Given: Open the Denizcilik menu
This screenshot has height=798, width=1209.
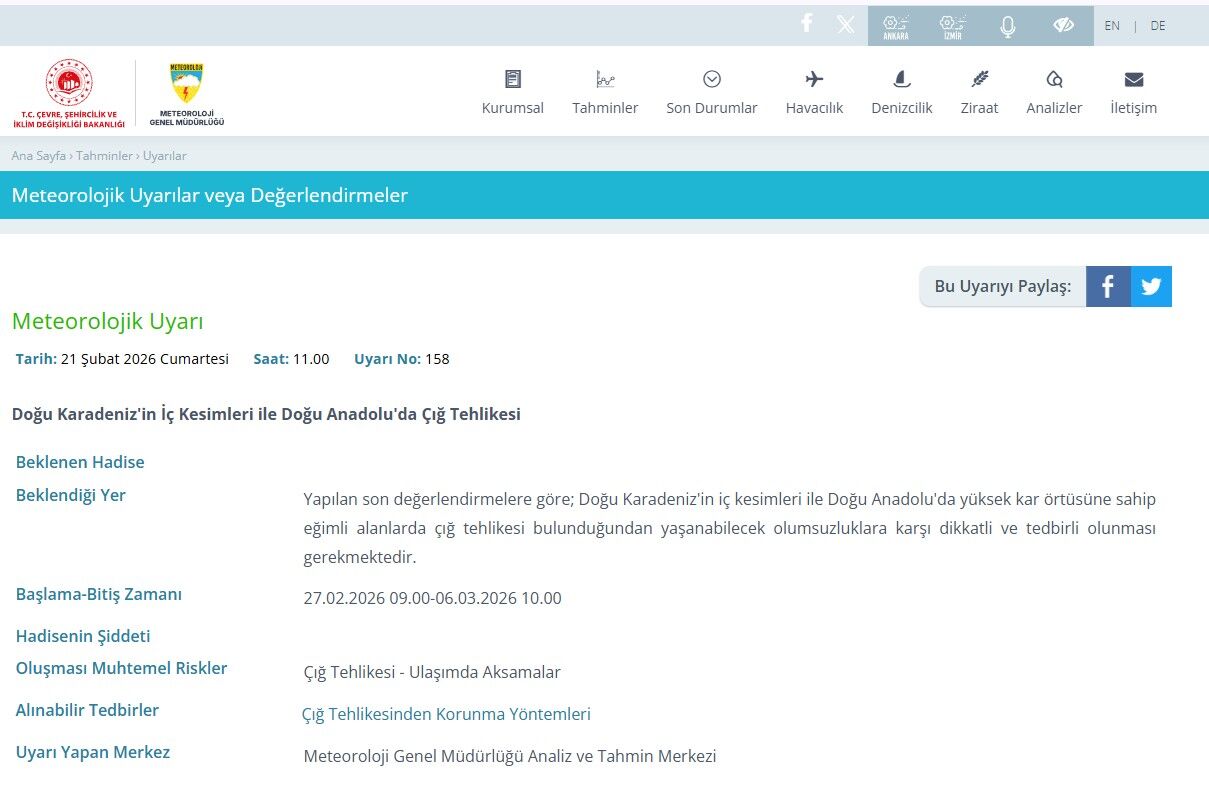Looking at the screenshot, I should point(901,92).
